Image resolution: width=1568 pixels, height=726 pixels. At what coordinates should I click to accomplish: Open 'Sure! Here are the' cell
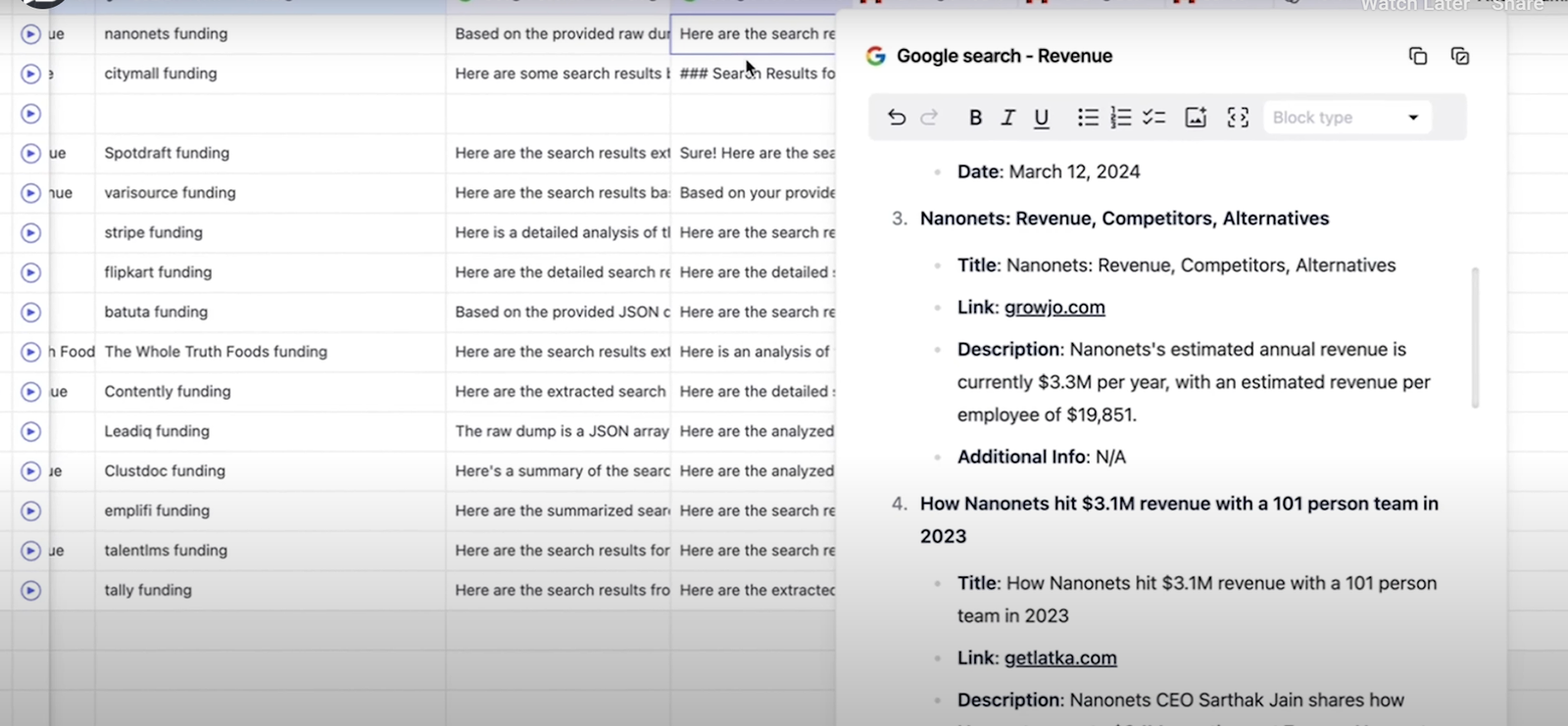pos(754,154)
